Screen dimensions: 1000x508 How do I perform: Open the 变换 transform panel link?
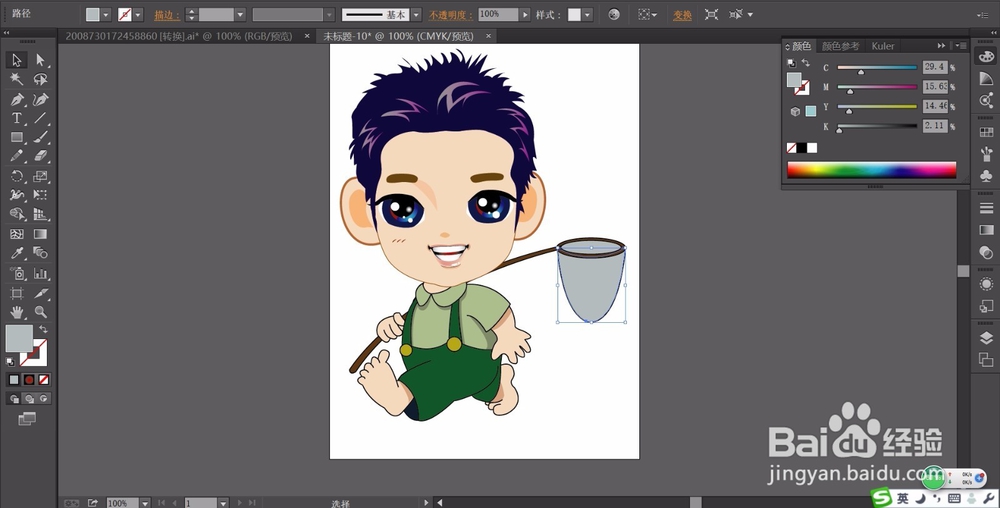682,15
